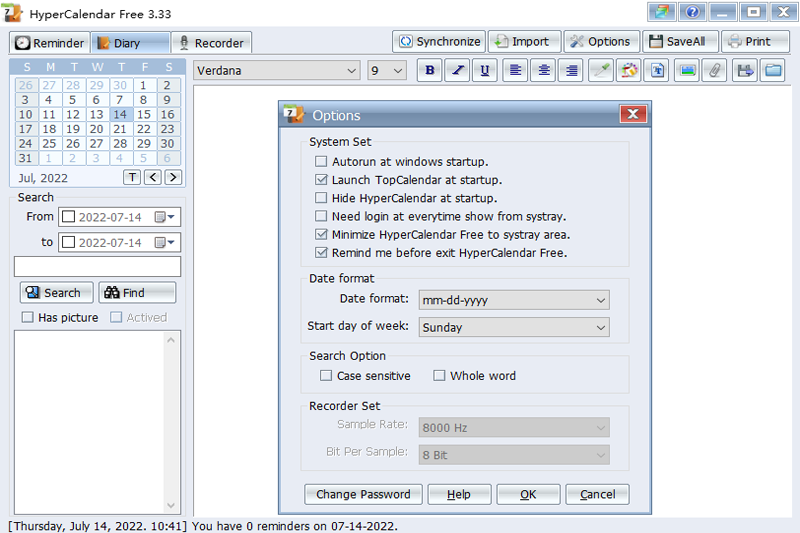Click the eyedropper color picker icon

pyautogui.click(x=601, y=70)
